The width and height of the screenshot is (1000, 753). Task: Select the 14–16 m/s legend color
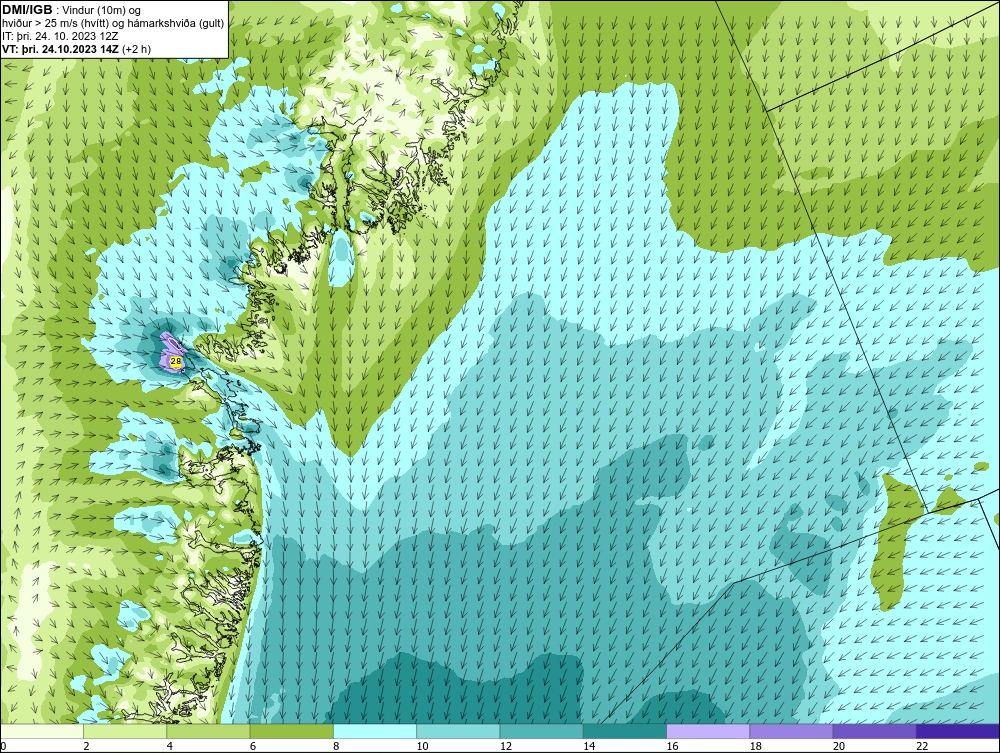625,731
